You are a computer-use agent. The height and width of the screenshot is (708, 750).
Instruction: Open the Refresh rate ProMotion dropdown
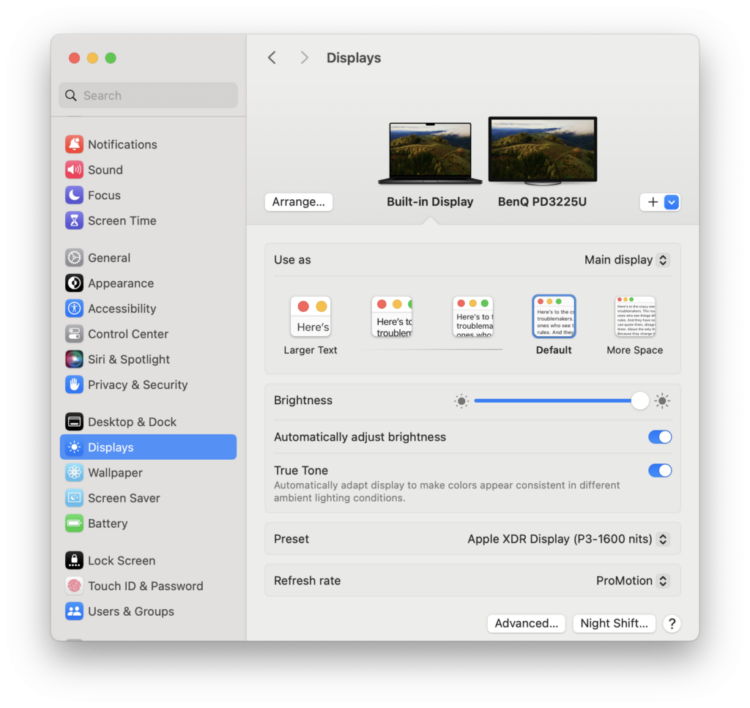tap(632, 580)
